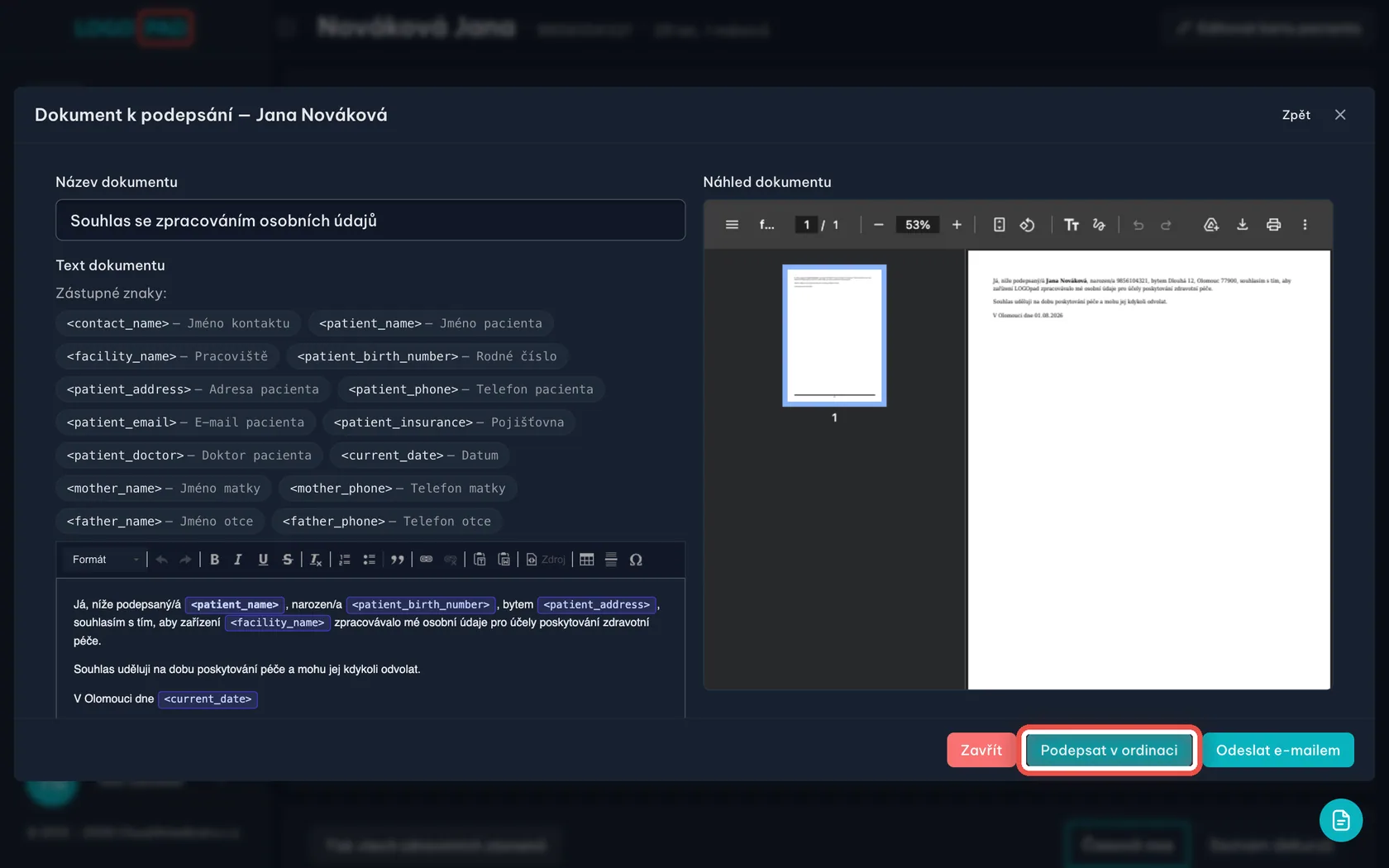
Task: Apply italic formatting in text editor
Action: 238,560
